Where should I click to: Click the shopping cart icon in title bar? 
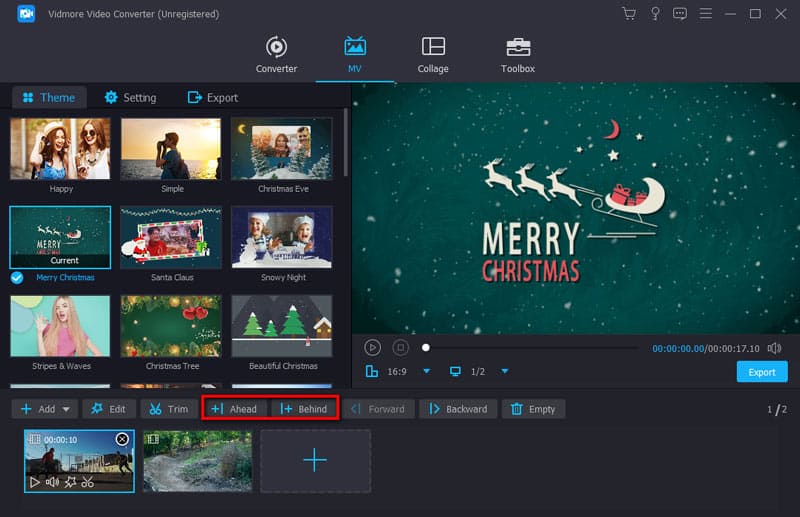tap(629, 14)
